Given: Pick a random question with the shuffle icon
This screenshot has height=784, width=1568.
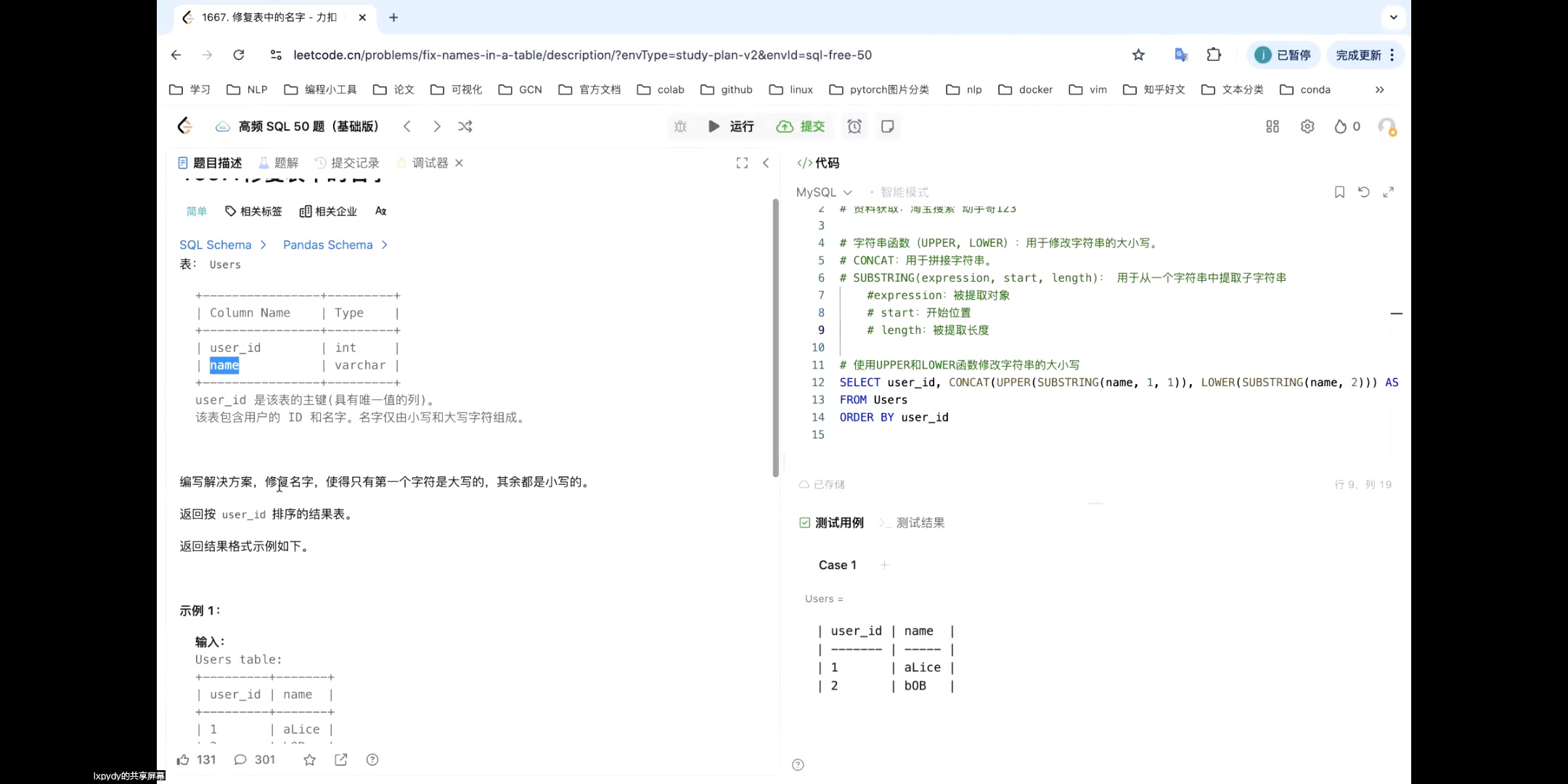Looking at the screenshot, I should click(465, 126).
